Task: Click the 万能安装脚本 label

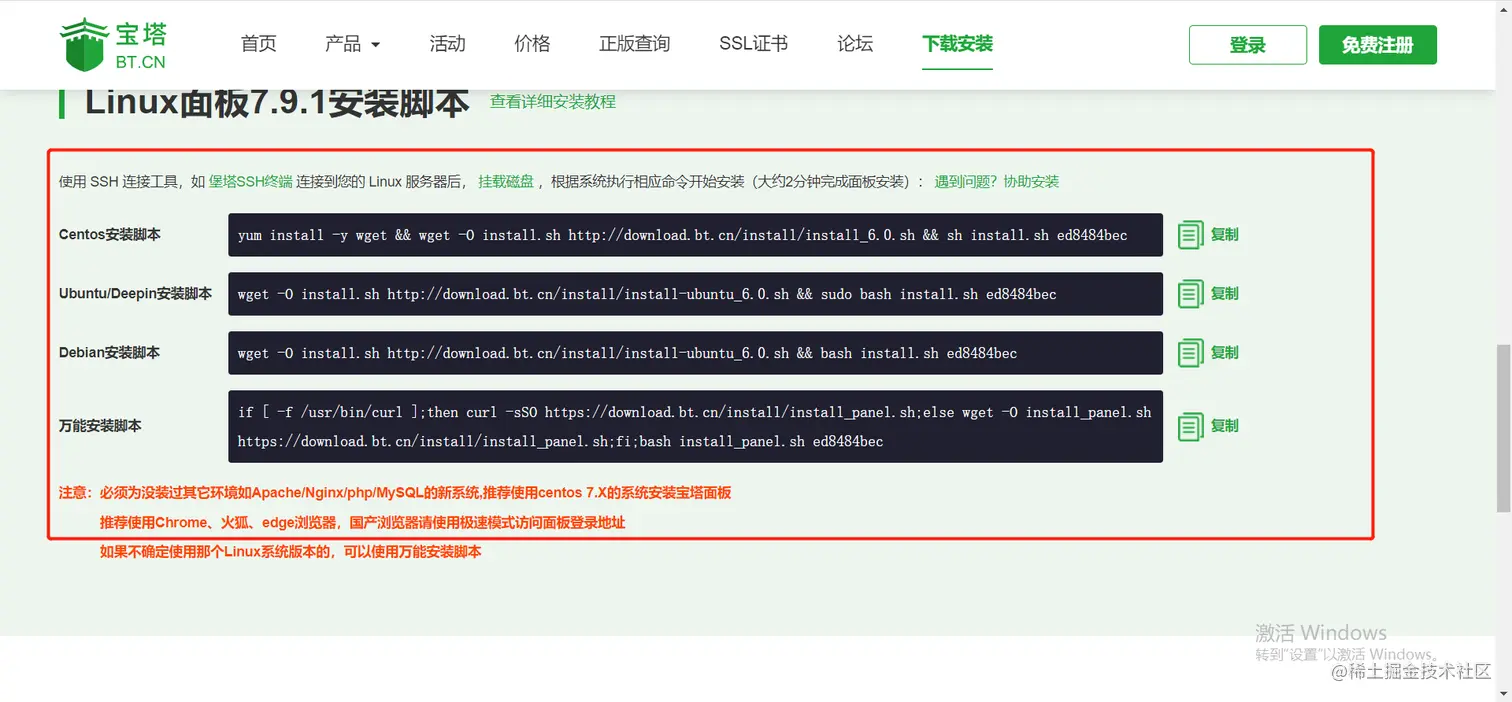Action: click(x=100, y=426)
